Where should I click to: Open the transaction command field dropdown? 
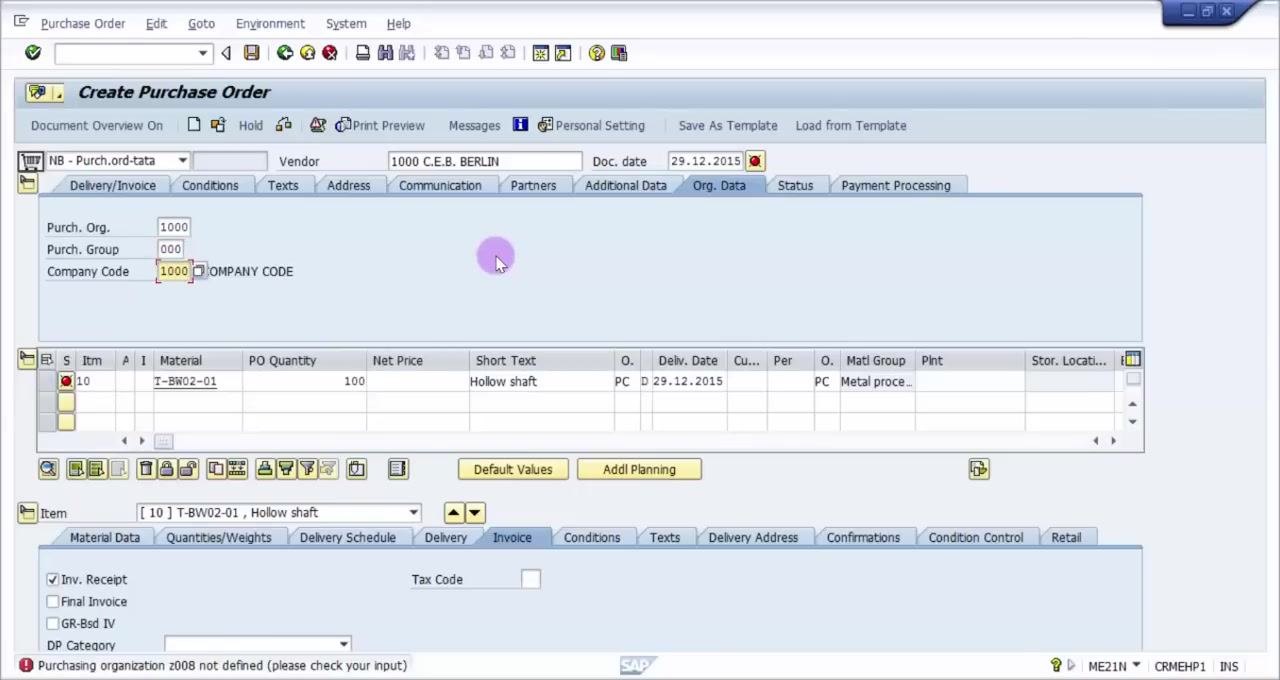coord(203,53)
